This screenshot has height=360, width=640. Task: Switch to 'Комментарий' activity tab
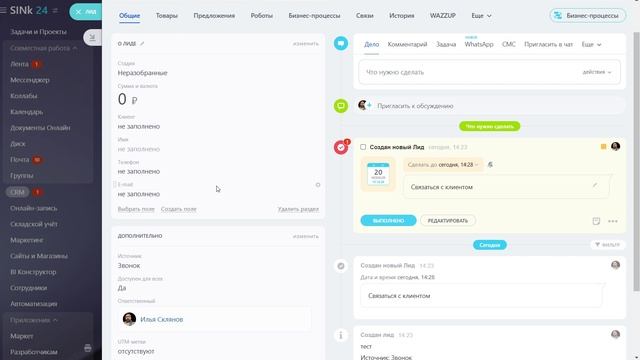tap(407, 44)
